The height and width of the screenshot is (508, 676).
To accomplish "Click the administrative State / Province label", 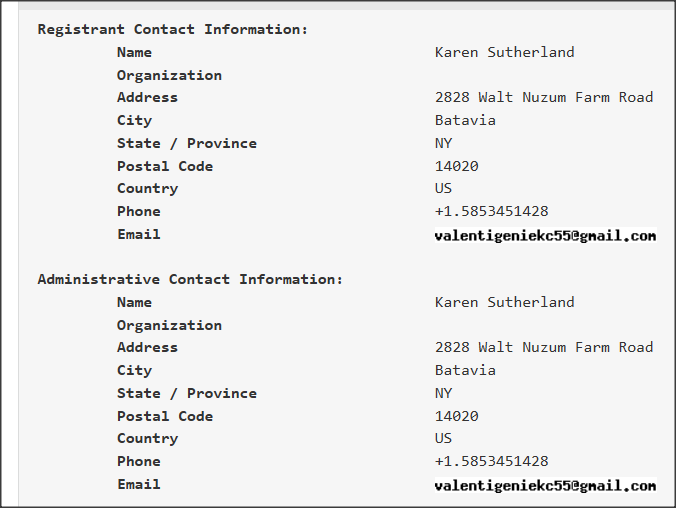I will tap(186, 393).
